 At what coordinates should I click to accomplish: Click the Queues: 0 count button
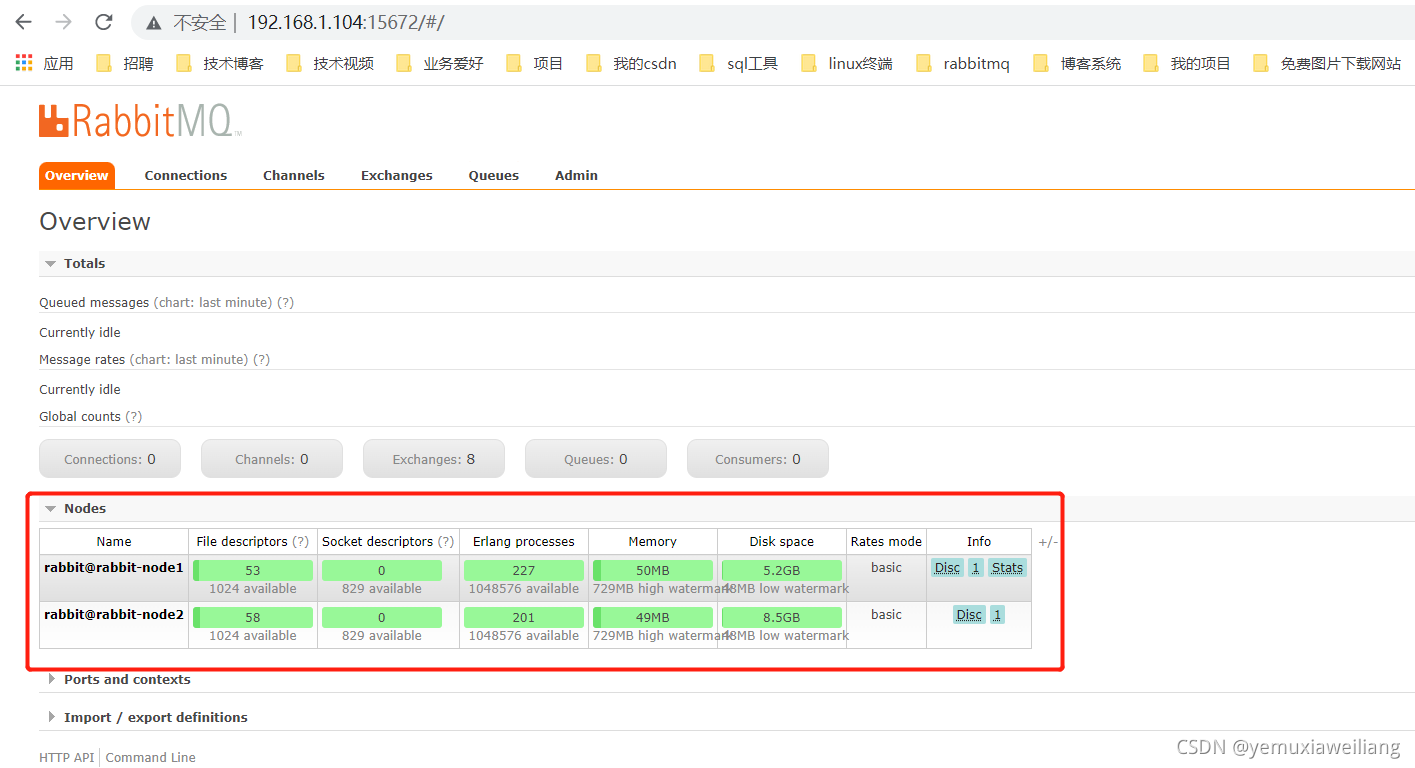point(596,459)
